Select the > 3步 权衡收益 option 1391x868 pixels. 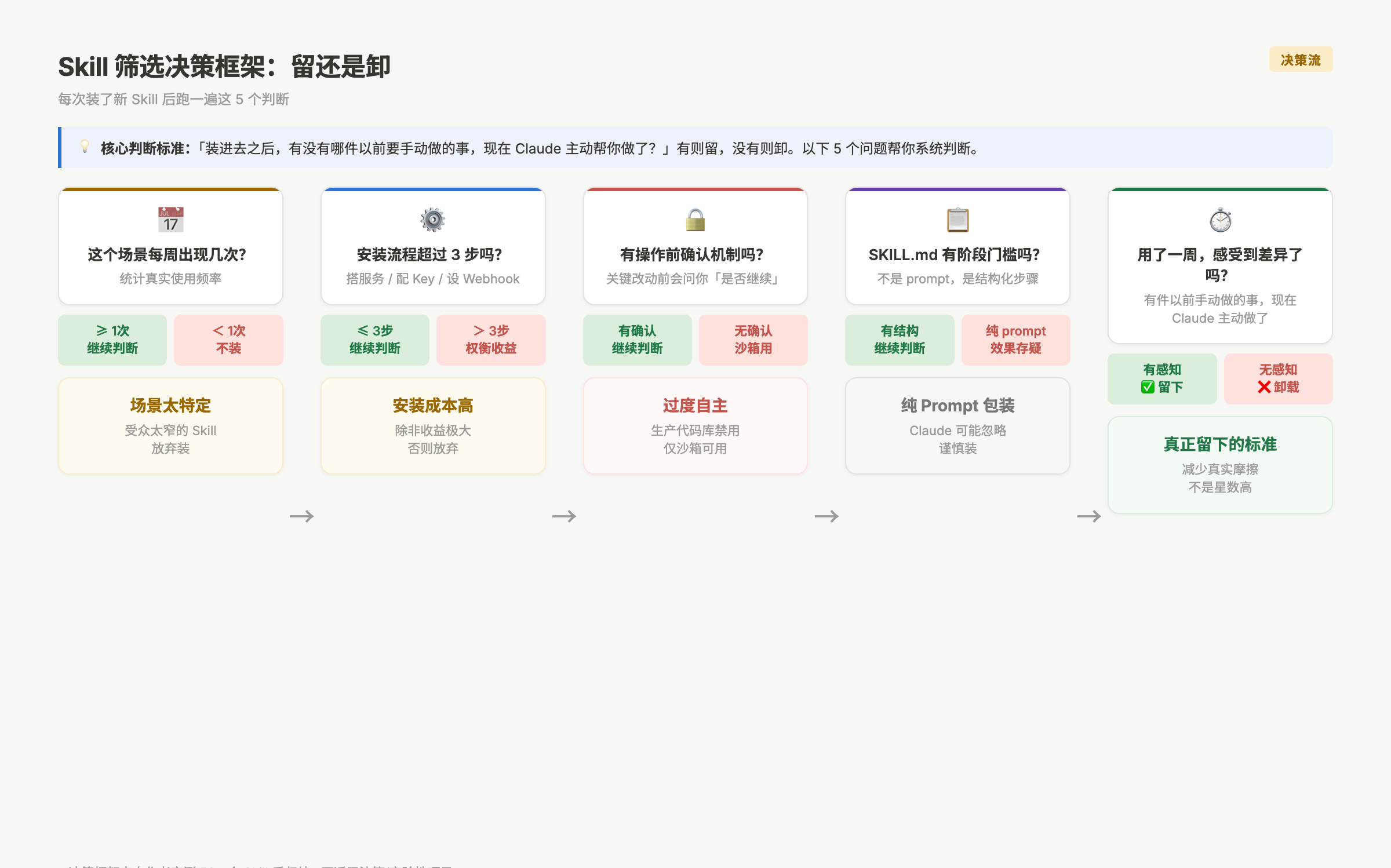[x=491, y=340]
